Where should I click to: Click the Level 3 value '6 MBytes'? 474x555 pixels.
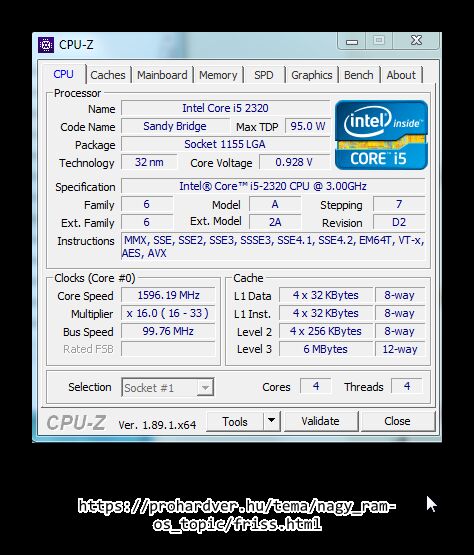pos(326,349)
